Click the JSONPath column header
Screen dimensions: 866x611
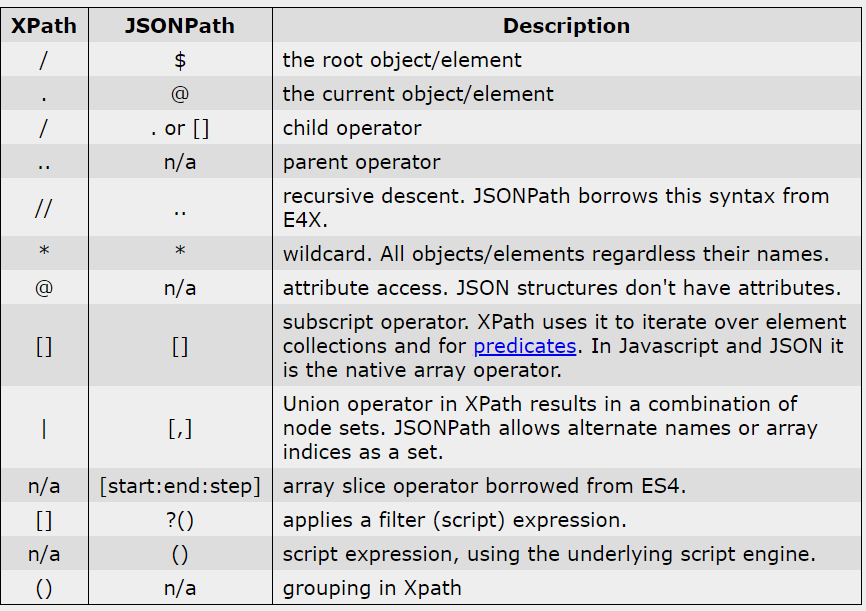pyautogui.click(x=180, y=26)
